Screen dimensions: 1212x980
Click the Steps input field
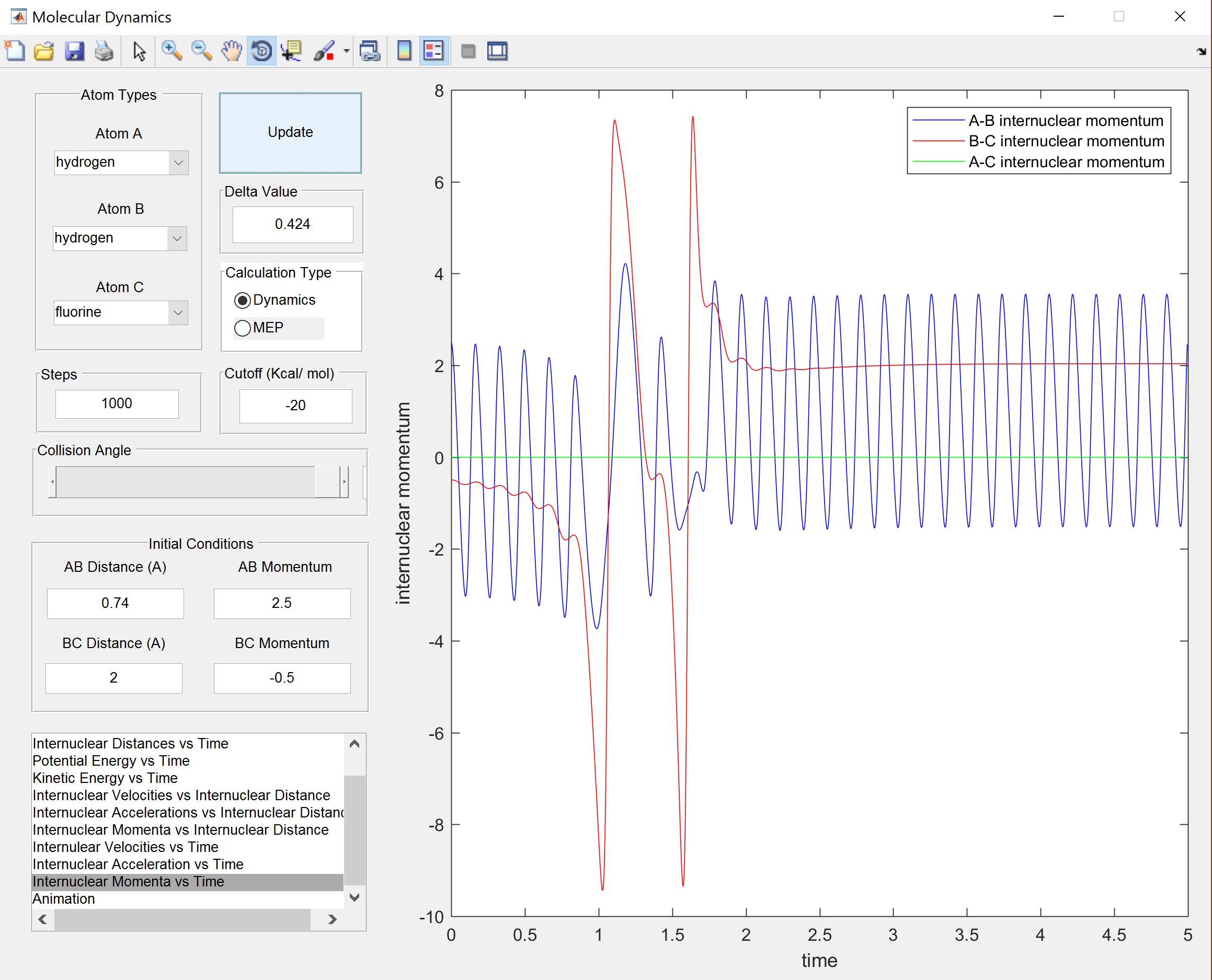(117, 403)
